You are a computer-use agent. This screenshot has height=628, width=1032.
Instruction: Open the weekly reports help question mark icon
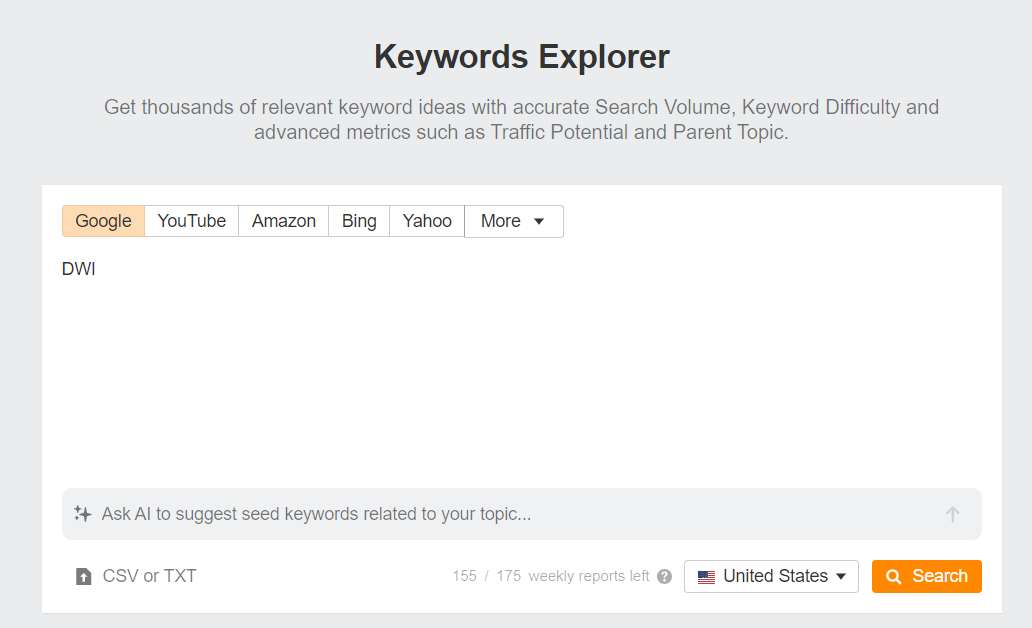665,577
